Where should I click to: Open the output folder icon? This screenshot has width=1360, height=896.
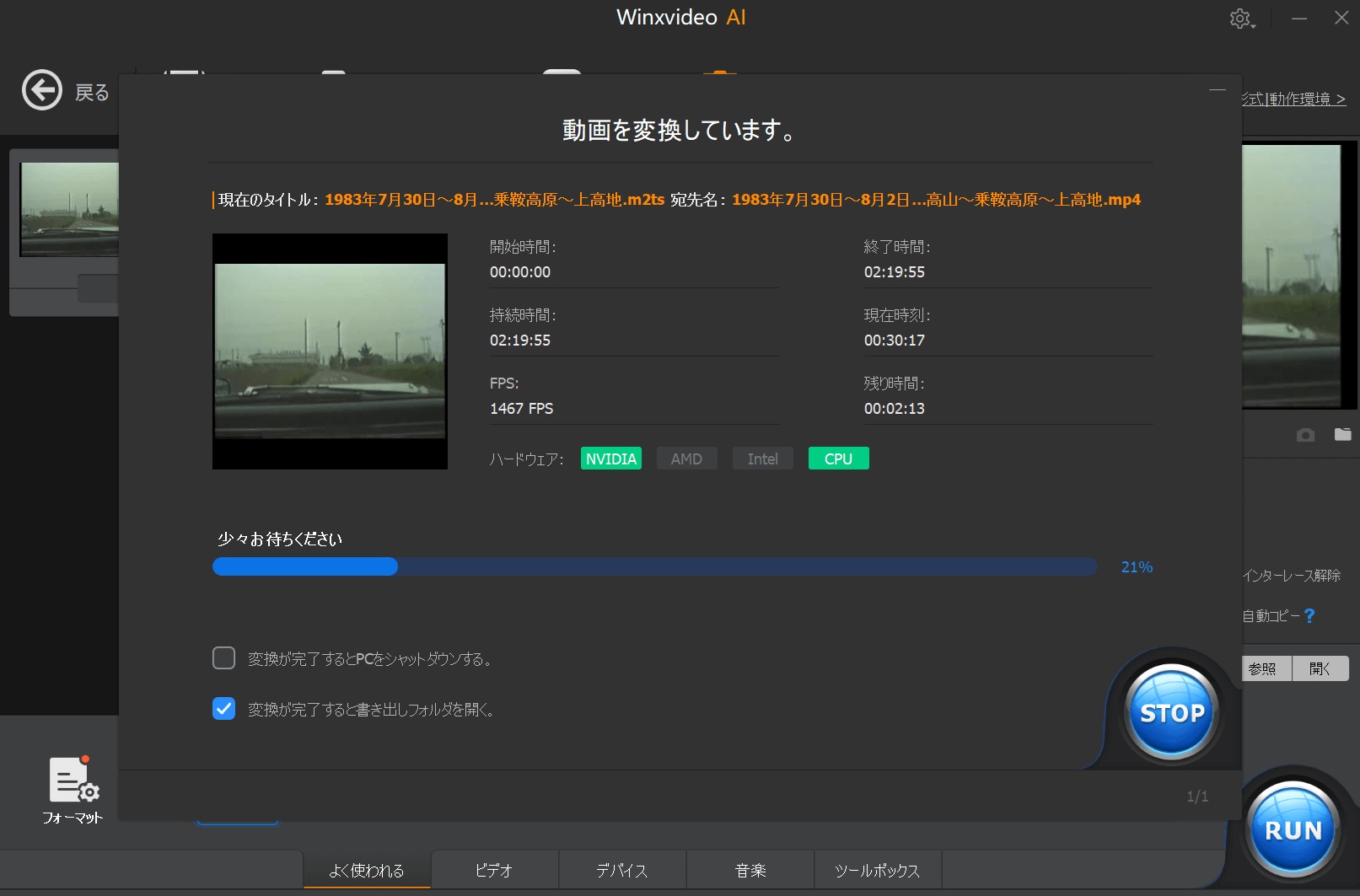tap(1342, 434)
